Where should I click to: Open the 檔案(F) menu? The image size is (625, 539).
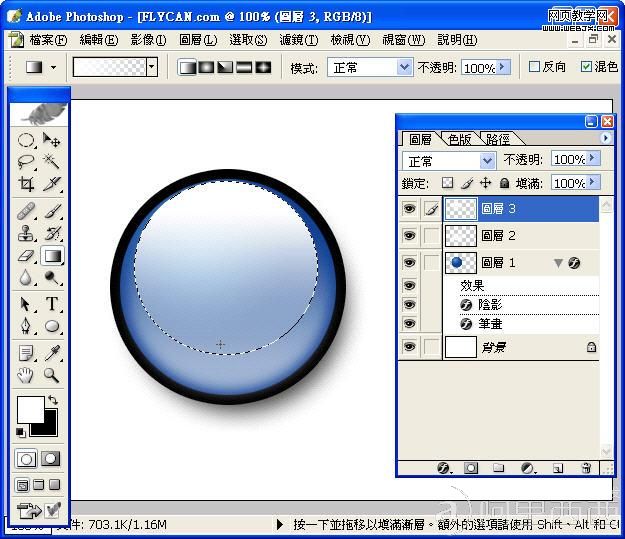point(48,40)
